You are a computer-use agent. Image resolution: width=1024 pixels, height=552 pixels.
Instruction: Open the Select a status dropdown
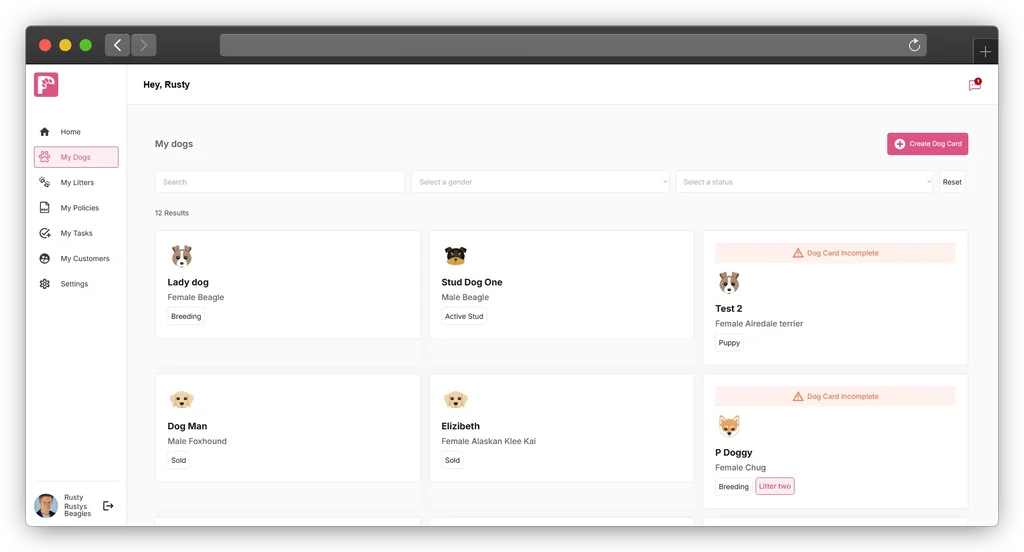(x=805, y=182)
